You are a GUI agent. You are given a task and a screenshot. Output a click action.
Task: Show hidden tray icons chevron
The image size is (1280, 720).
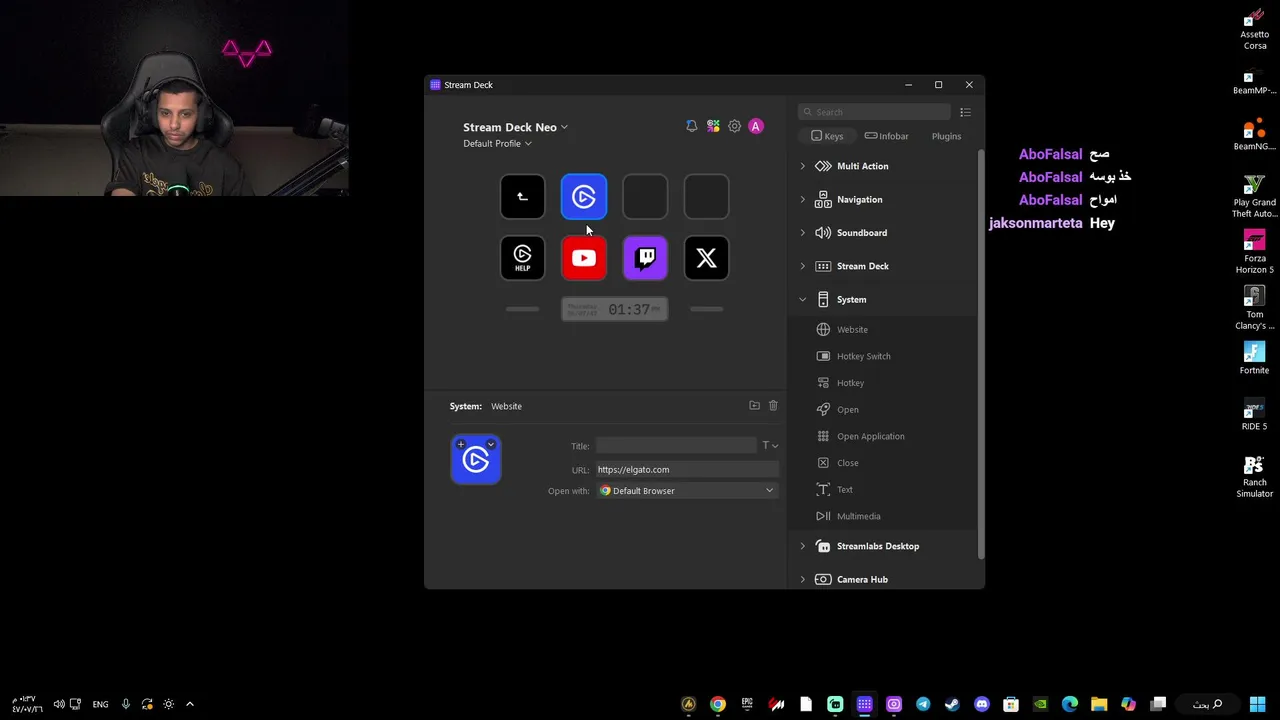coord(190,704)
